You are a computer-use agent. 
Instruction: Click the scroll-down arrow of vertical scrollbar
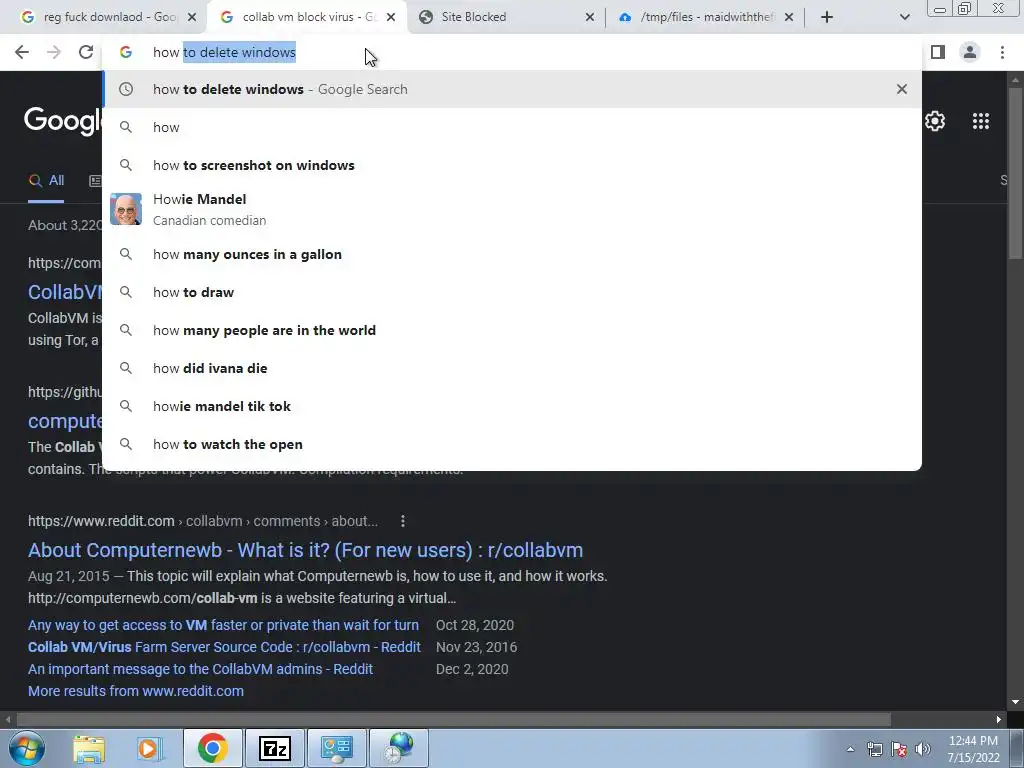click(x=1015, y=702)
